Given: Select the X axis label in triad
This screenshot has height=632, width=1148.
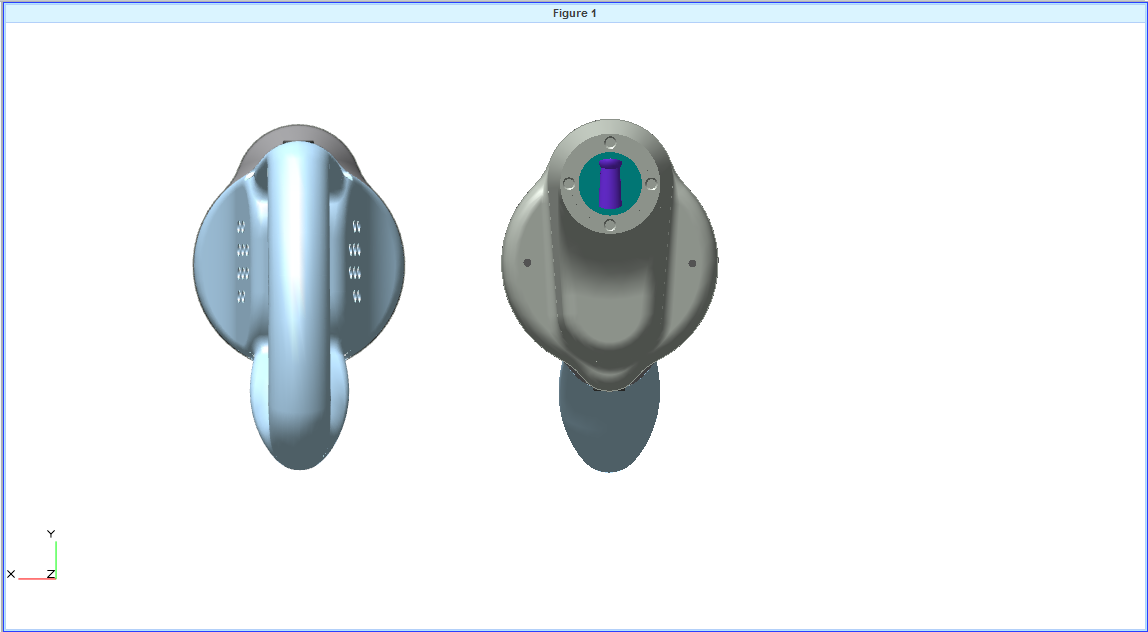Looking at the screenshot, I should coord(11,574).
